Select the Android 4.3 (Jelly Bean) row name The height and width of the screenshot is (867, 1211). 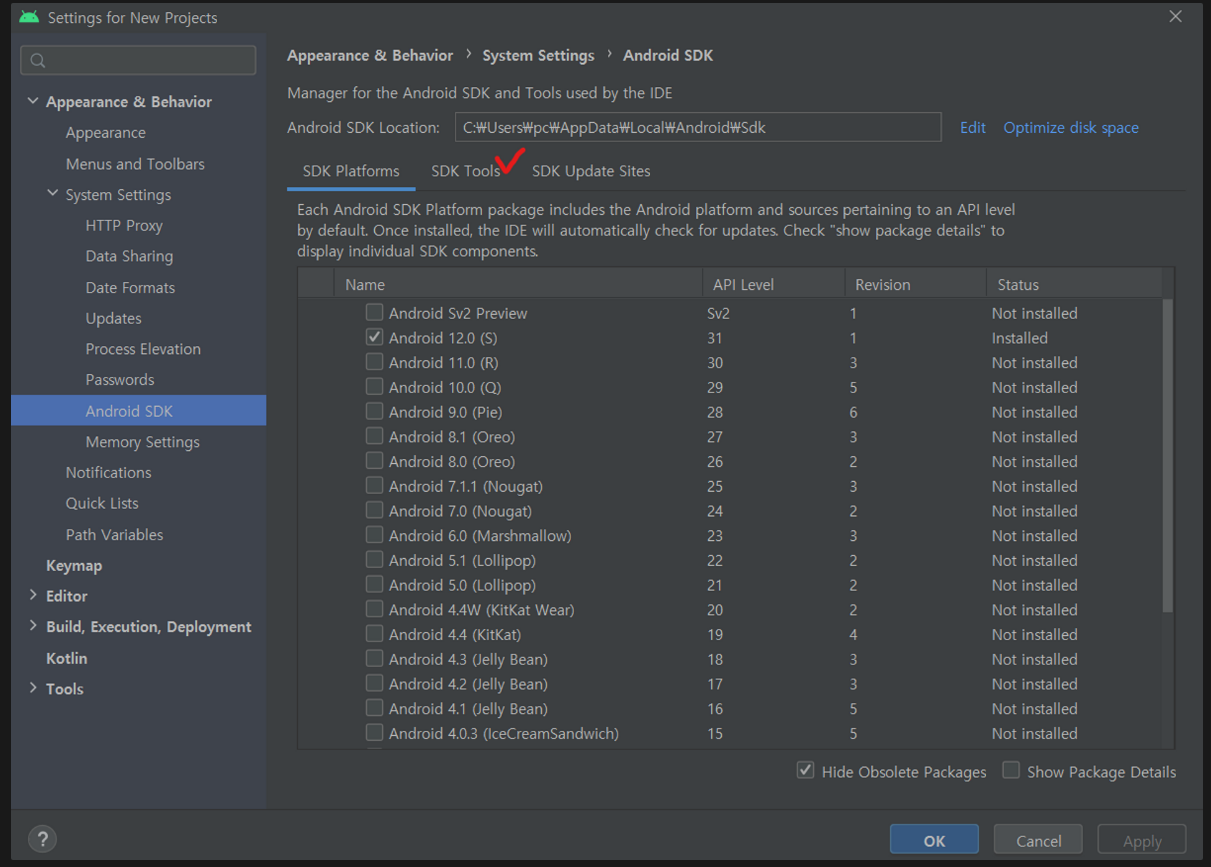[x=468, y=659]
